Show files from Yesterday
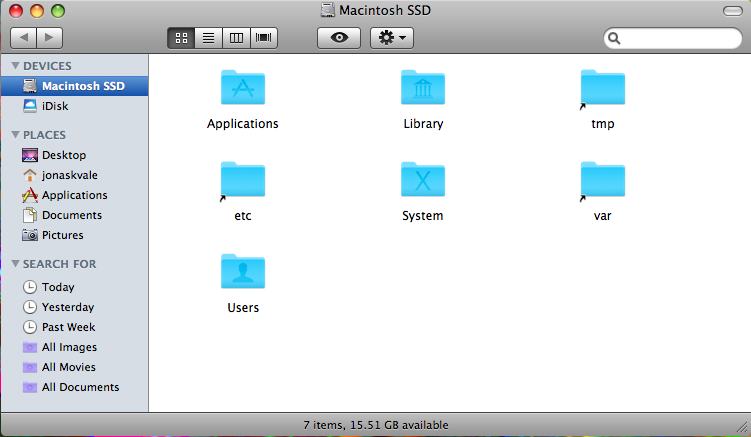 75,307
